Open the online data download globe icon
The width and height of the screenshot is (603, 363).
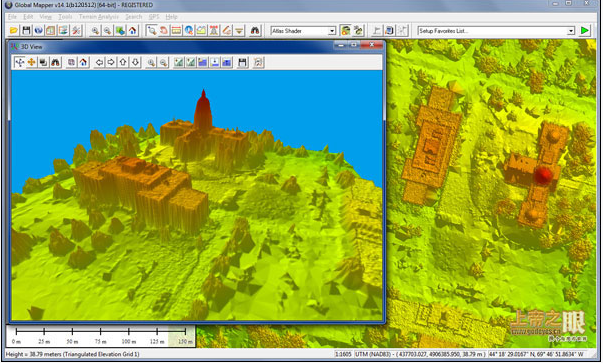point(38,30)
